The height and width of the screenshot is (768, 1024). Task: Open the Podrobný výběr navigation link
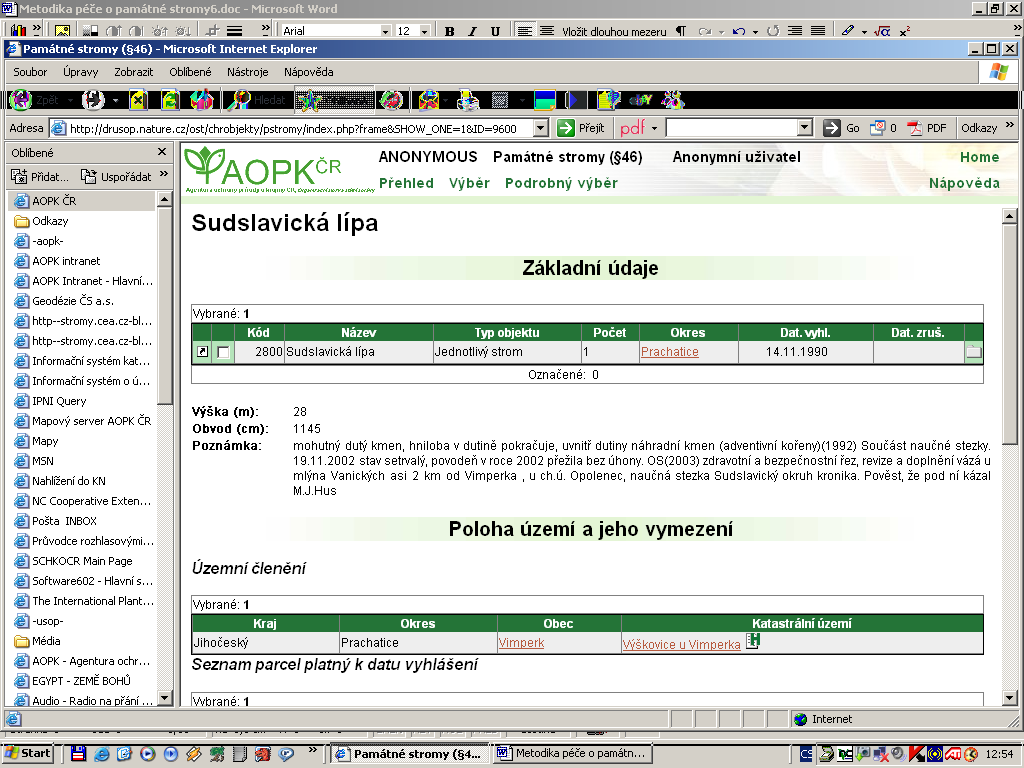click(561, 183)
